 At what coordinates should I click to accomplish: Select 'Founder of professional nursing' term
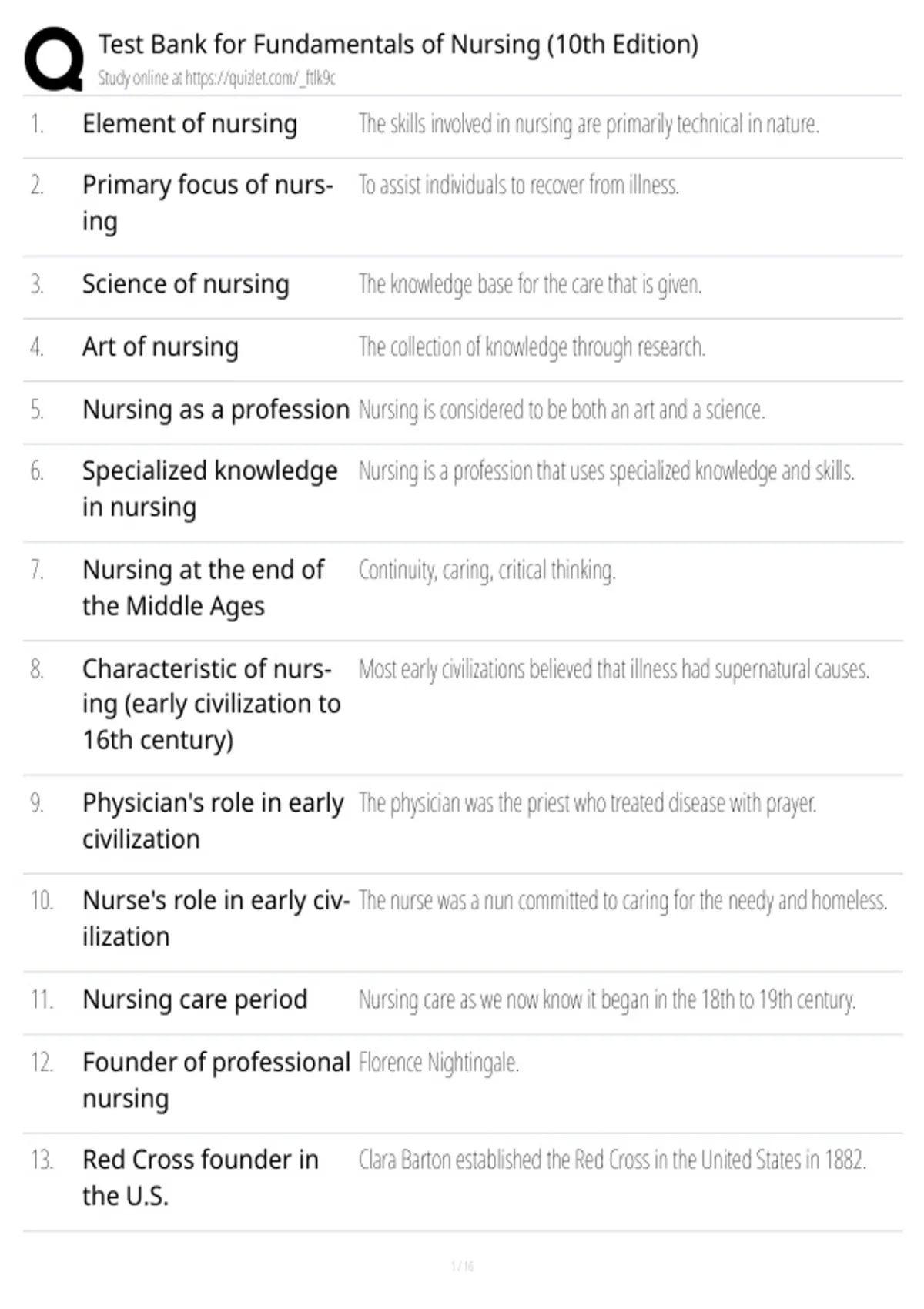(216, 1080)
